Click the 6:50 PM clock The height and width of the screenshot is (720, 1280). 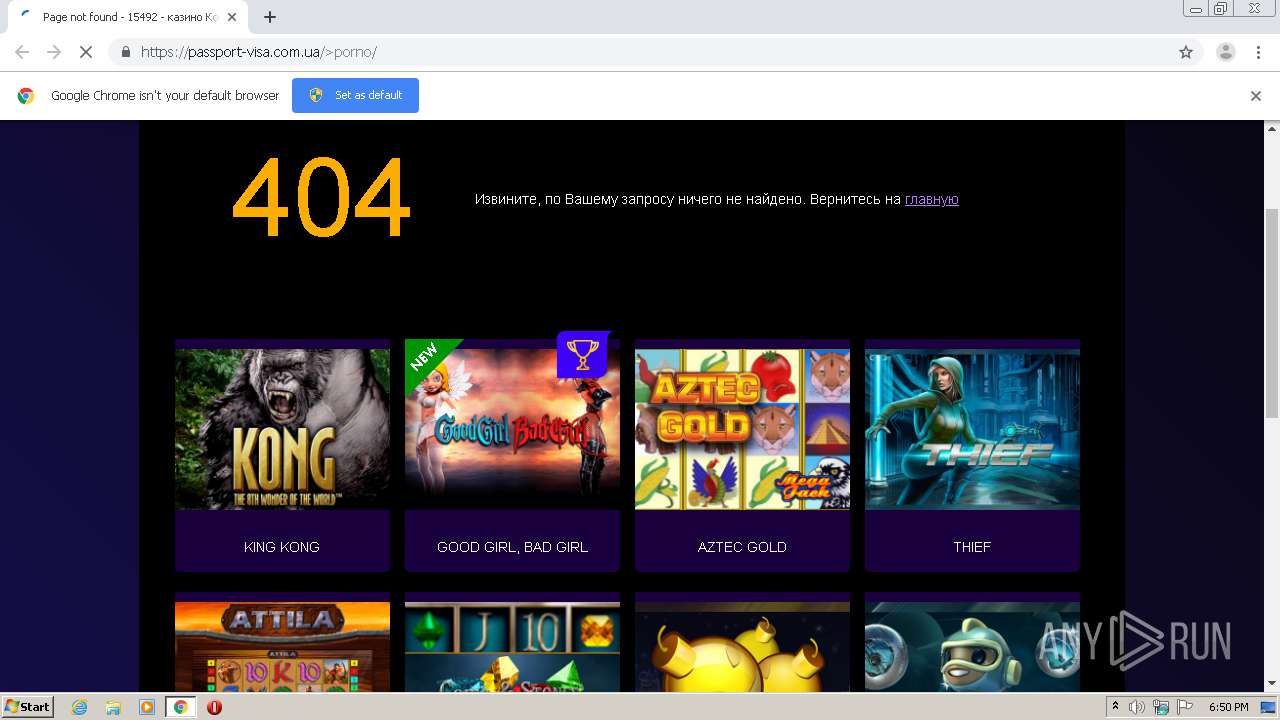[x=1229, y=707]
